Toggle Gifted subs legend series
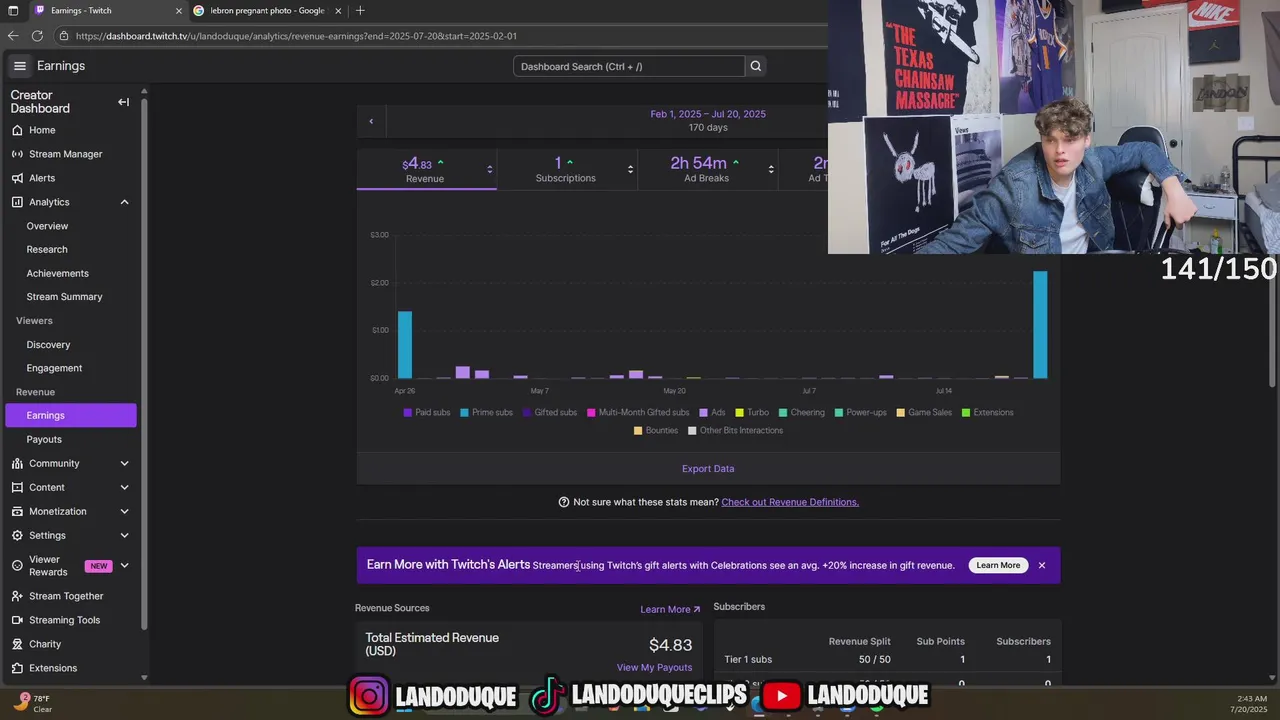Screen dimensions: 1280x720 click(x=550, y=412)
